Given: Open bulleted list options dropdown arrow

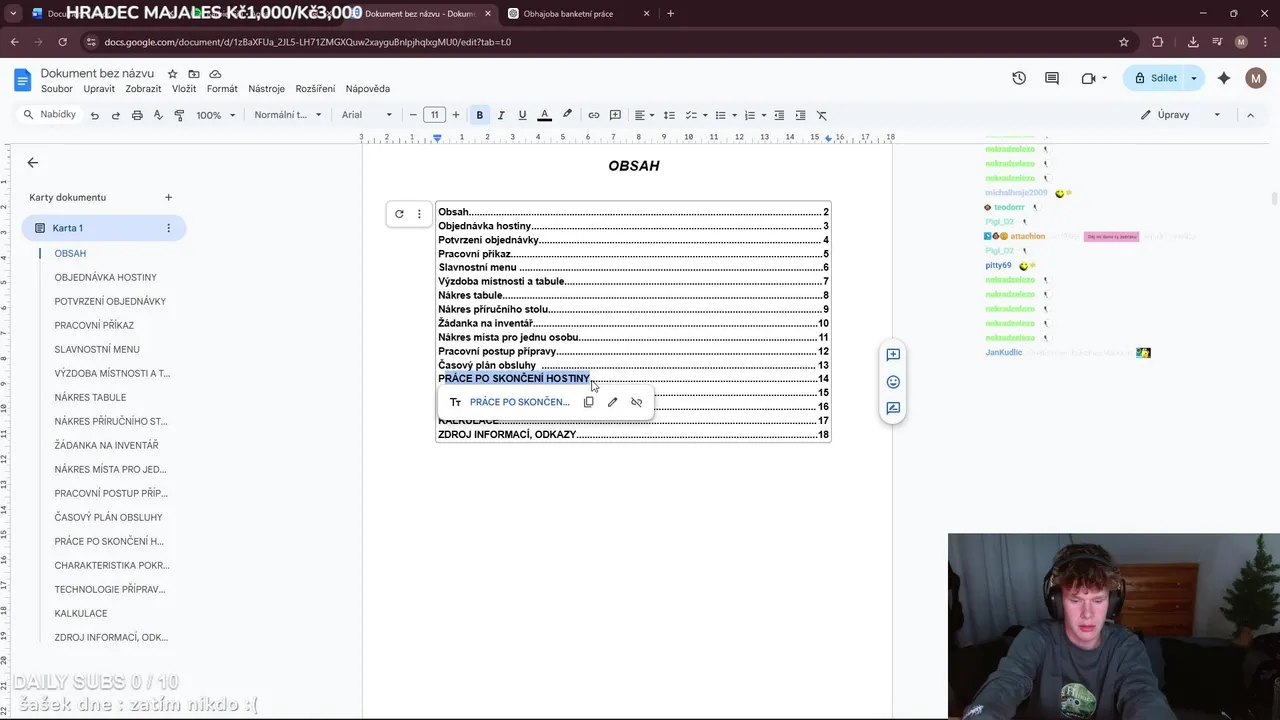Looking at the screenshot, I should [734, 115].
